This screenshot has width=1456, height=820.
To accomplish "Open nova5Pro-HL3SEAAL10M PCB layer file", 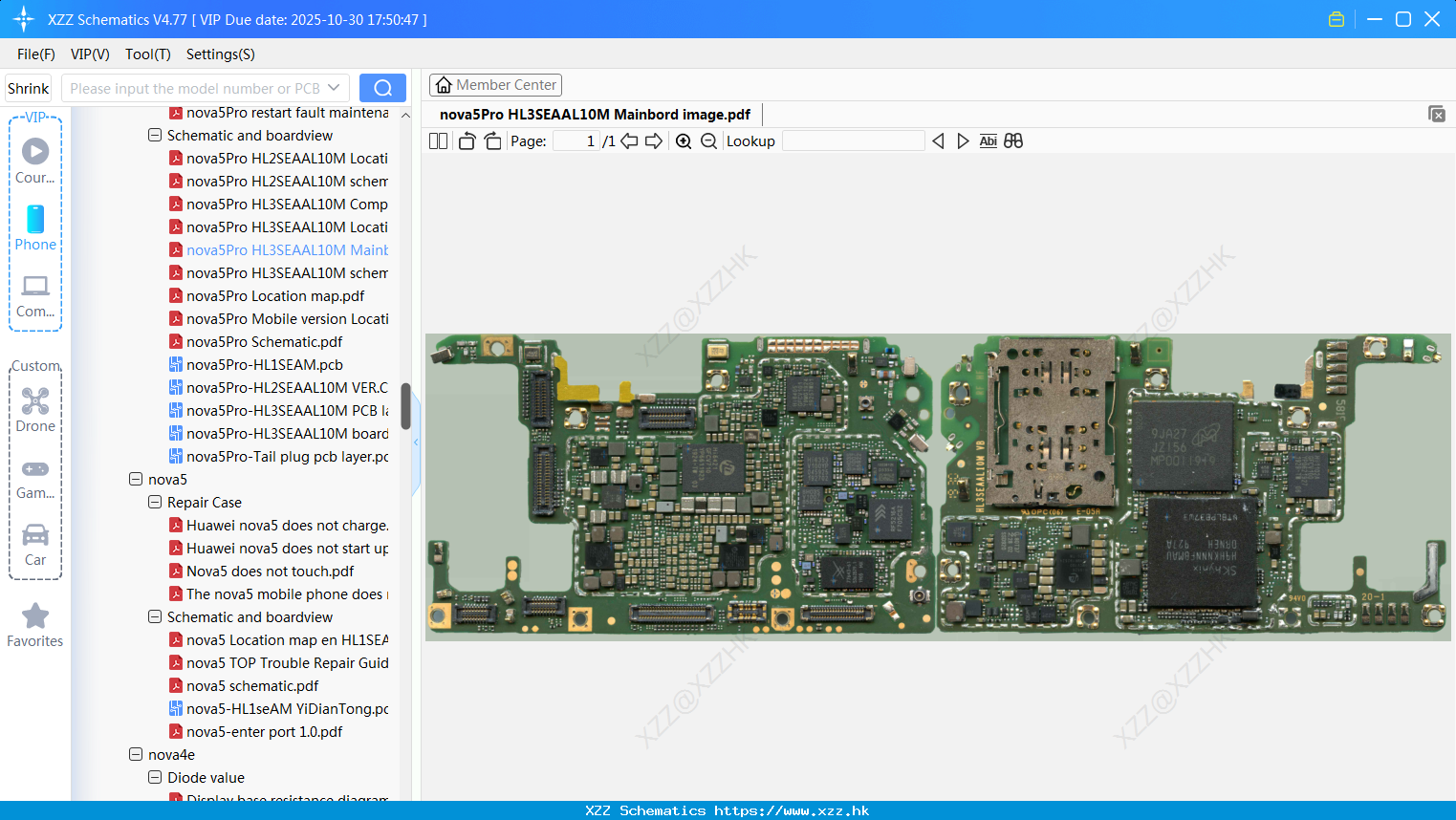I will [278, 411].
